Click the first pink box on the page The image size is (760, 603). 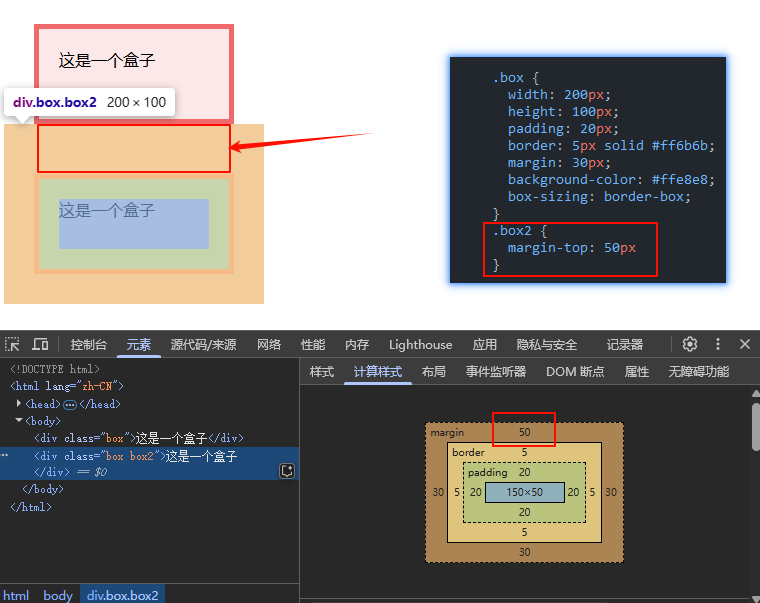(134, 74)
